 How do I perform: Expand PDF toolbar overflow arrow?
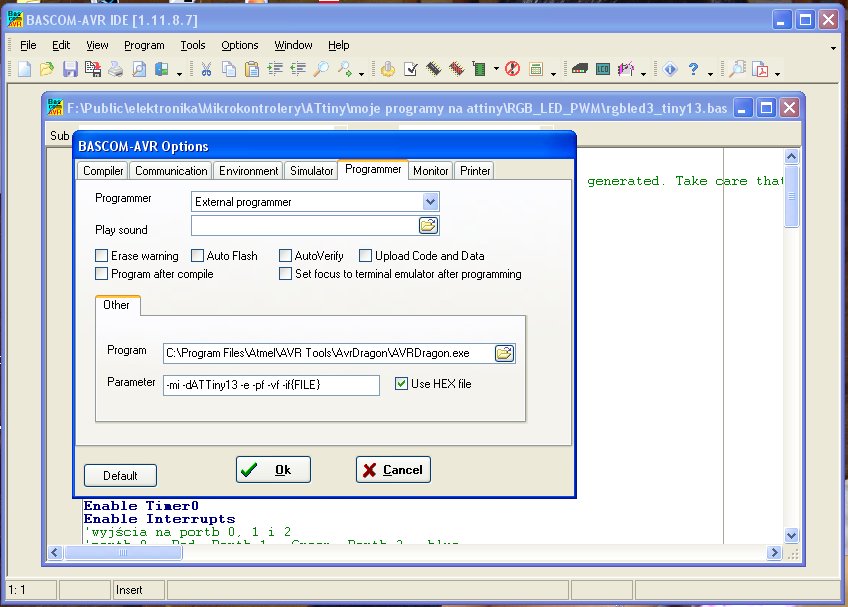777,74
